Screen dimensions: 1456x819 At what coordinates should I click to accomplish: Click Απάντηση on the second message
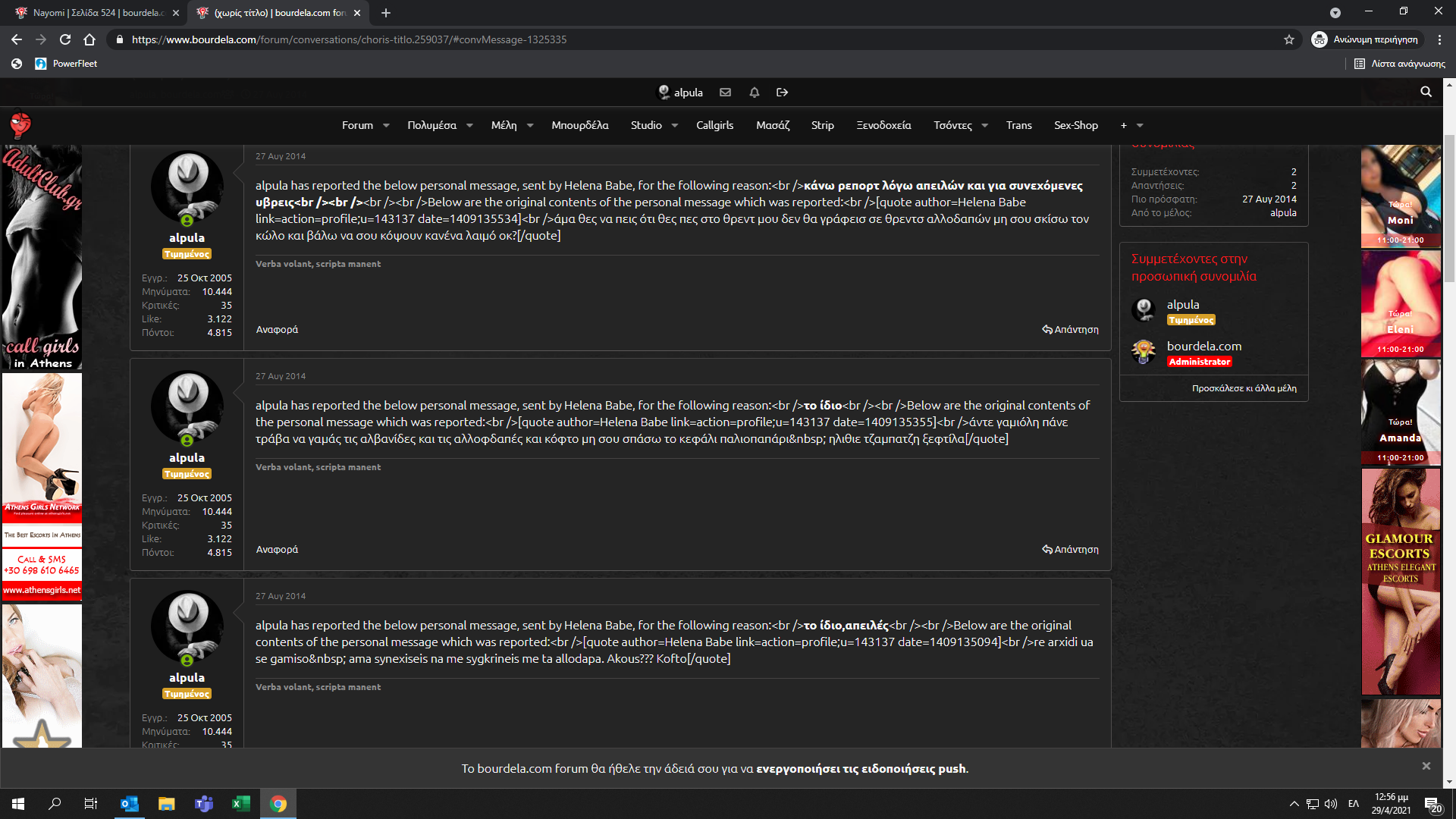(1070, 549)
